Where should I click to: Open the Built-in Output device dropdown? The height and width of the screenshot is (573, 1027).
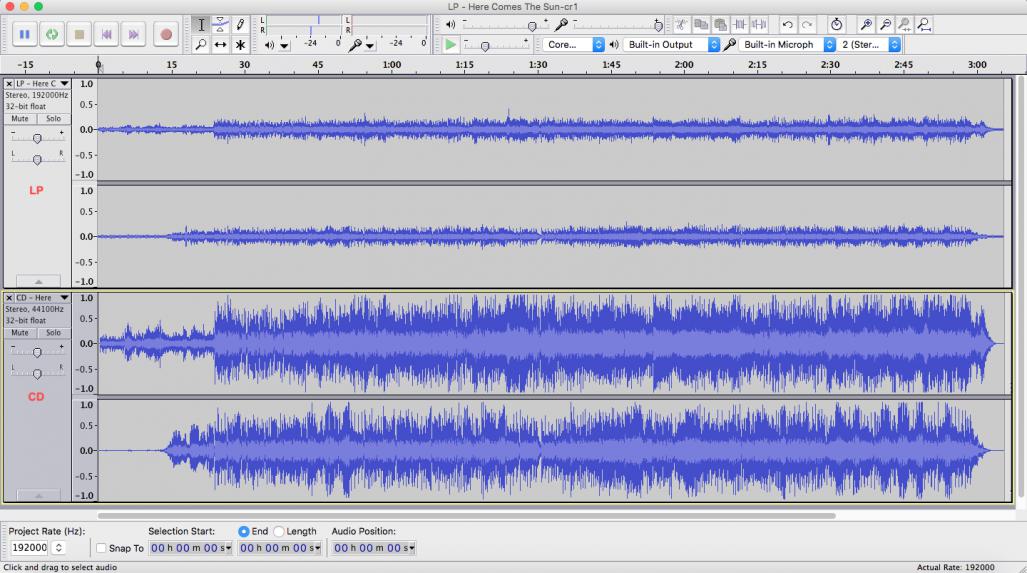(671, 45)
